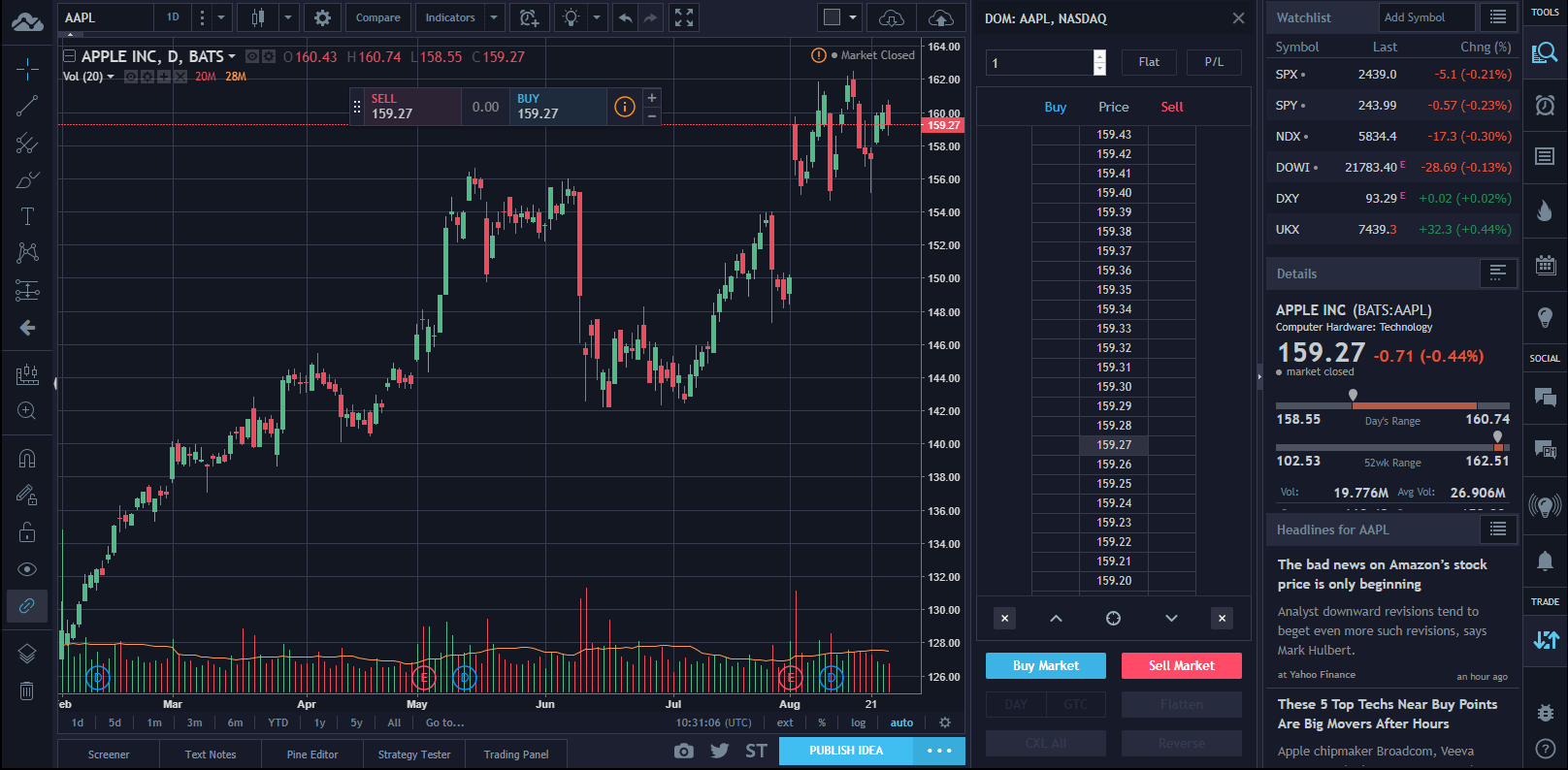This screenshot has width=1568, height=770.
Task: Click the PUBLISH IDEA button
Action: 846,751
